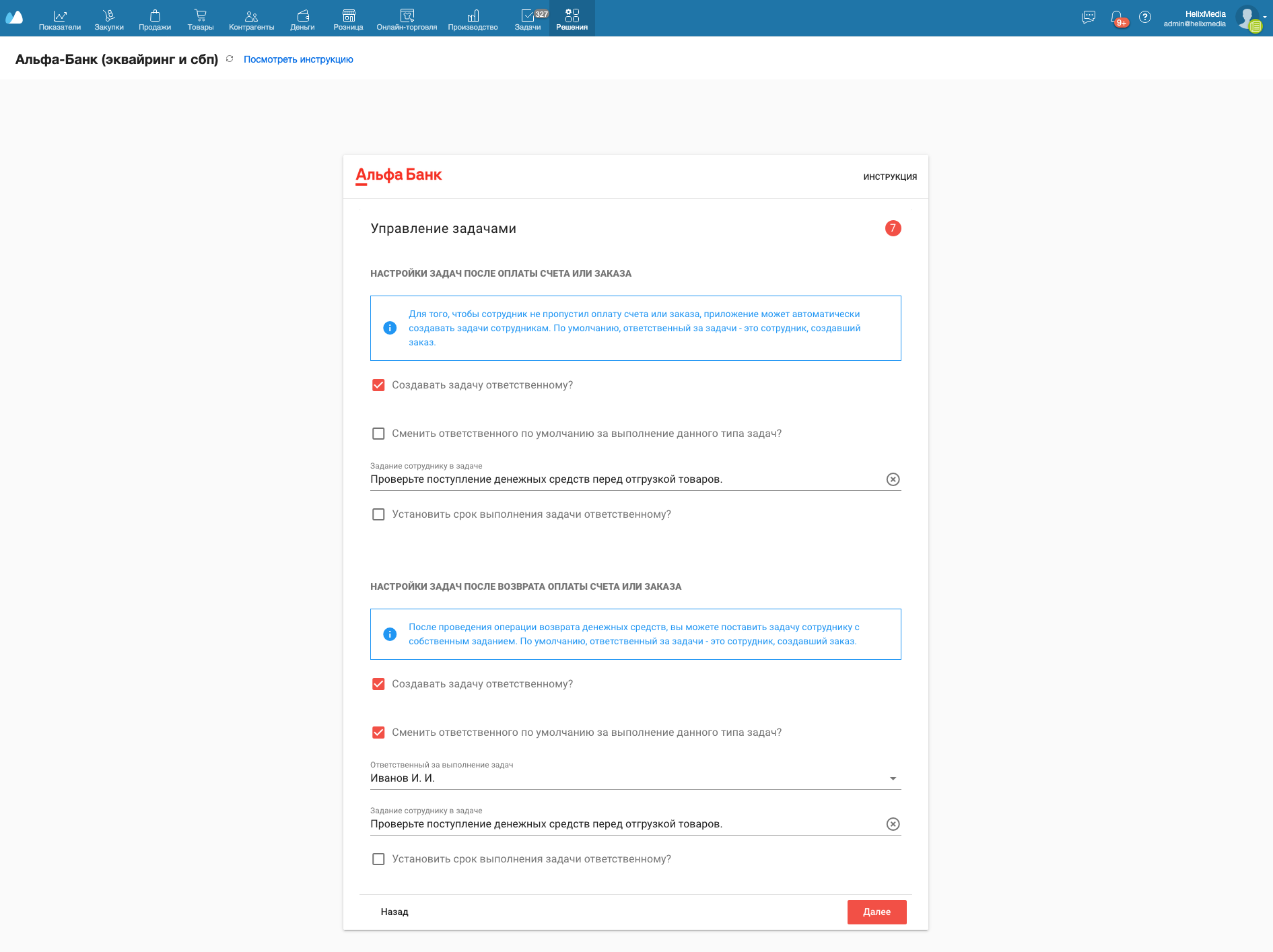This screenshot has height=952, width=1273.
Task: Open the help question mark icon
Action: click(1144, 18)
